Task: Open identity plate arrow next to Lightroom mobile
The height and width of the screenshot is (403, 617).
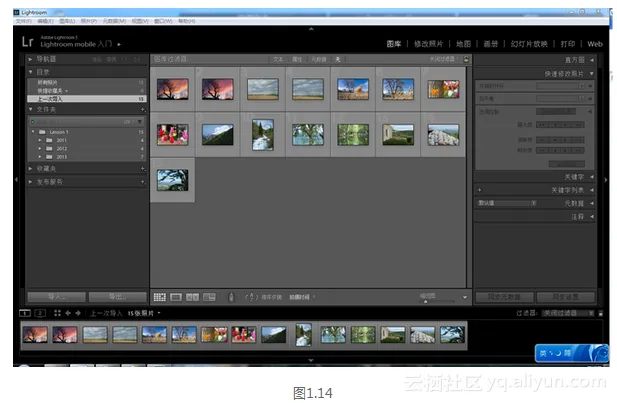Action: (x=119, y=44)
